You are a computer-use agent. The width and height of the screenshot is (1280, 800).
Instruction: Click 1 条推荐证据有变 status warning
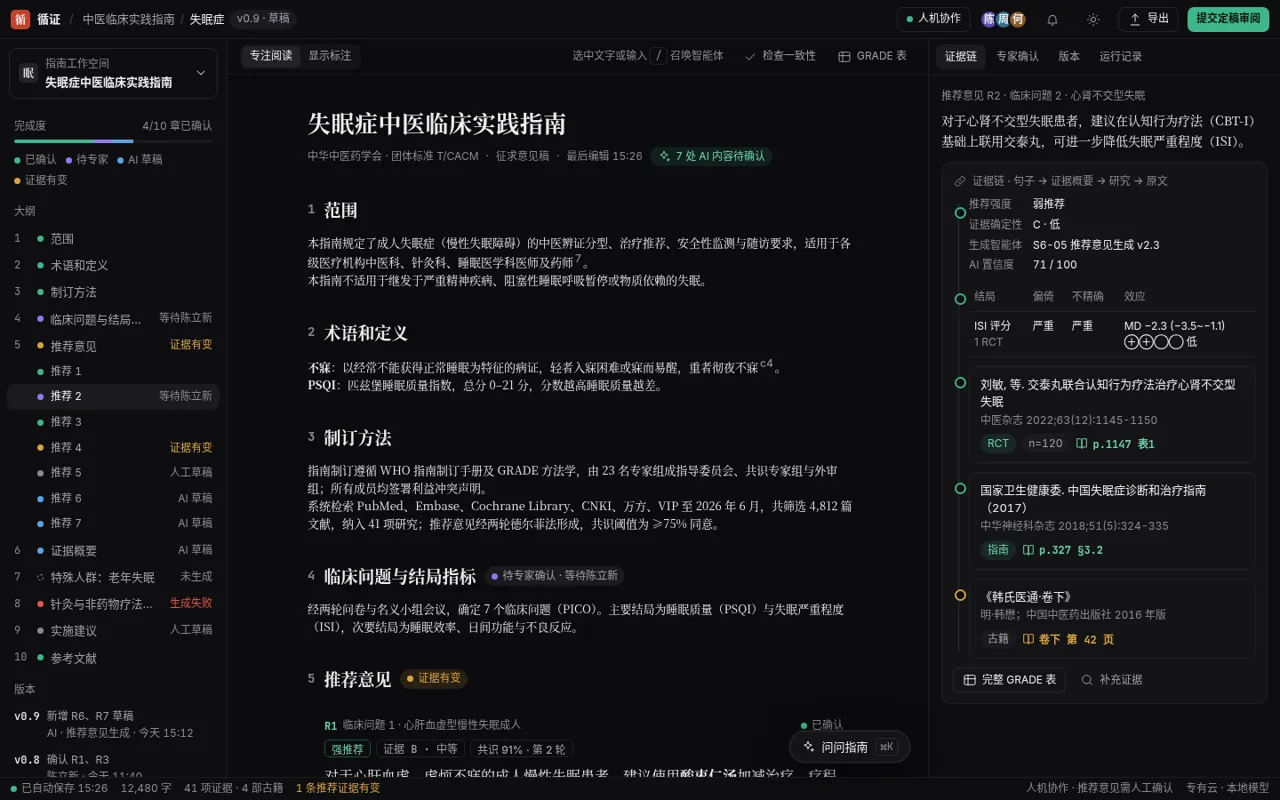coord(338,788)
